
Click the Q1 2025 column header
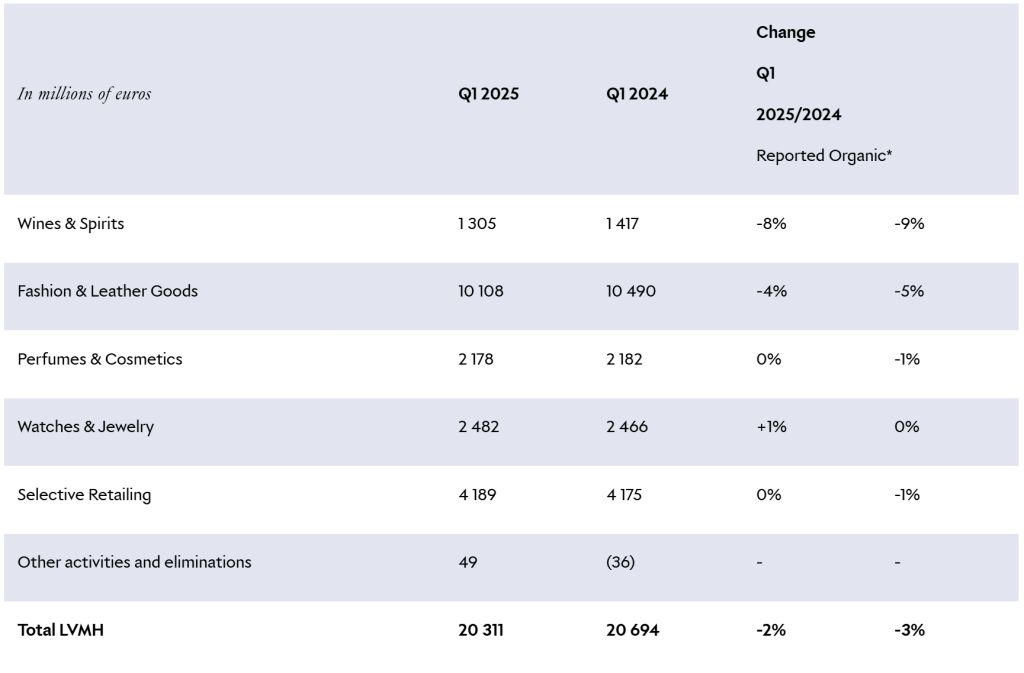[x=489, y=95]
